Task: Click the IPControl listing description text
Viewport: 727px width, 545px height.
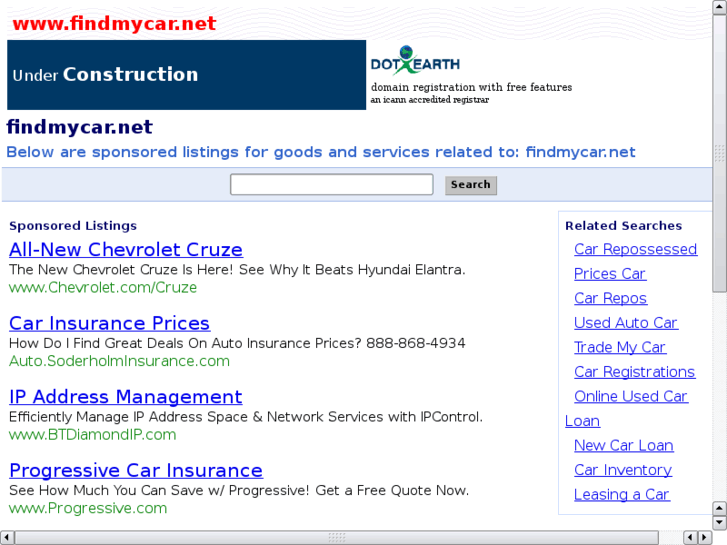Action: (x=246, y=417)
